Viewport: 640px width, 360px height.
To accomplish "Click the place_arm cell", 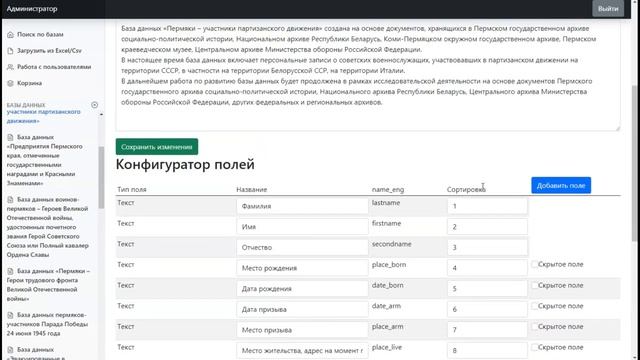I will click(387, 327).
